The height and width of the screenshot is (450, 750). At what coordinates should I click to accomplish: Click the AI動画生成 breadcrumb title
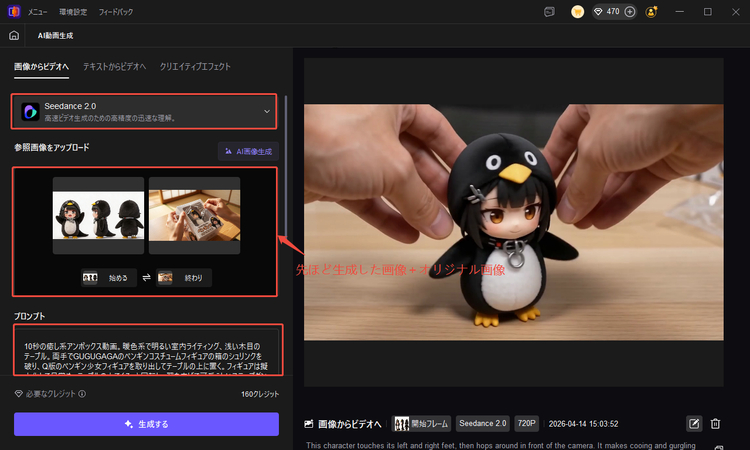pyautogui.click(x=55, y=35)
